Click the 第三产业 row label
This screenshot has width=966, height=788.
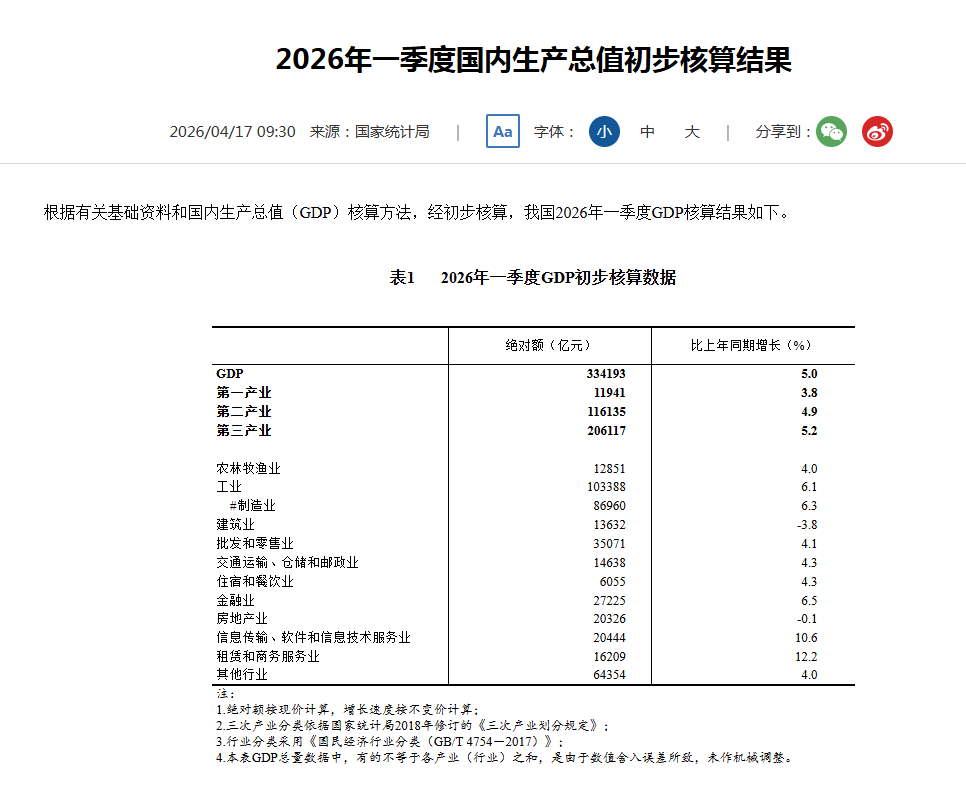(244, 430)
